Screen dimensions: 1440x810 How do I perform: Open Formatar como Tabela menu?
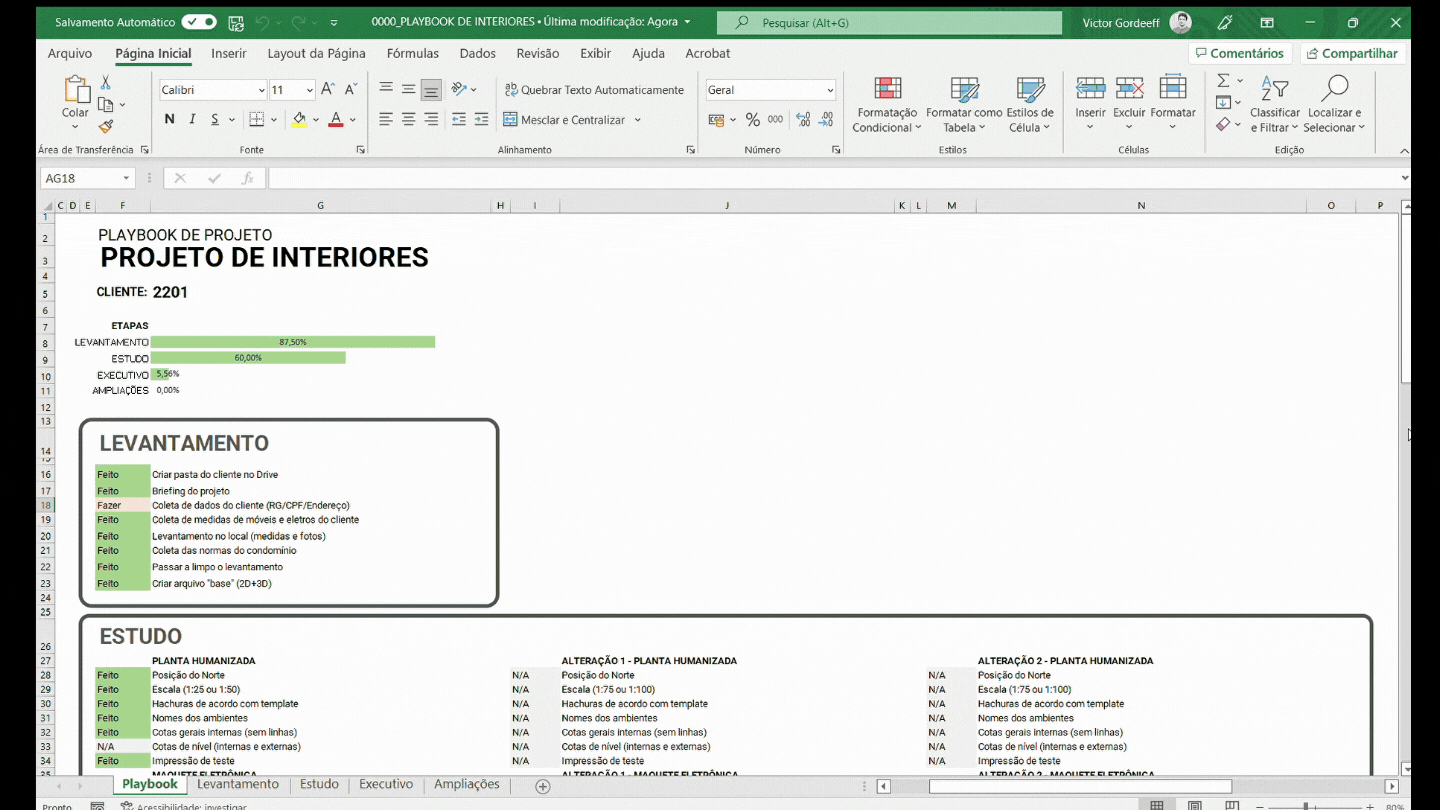click(964, 104)
